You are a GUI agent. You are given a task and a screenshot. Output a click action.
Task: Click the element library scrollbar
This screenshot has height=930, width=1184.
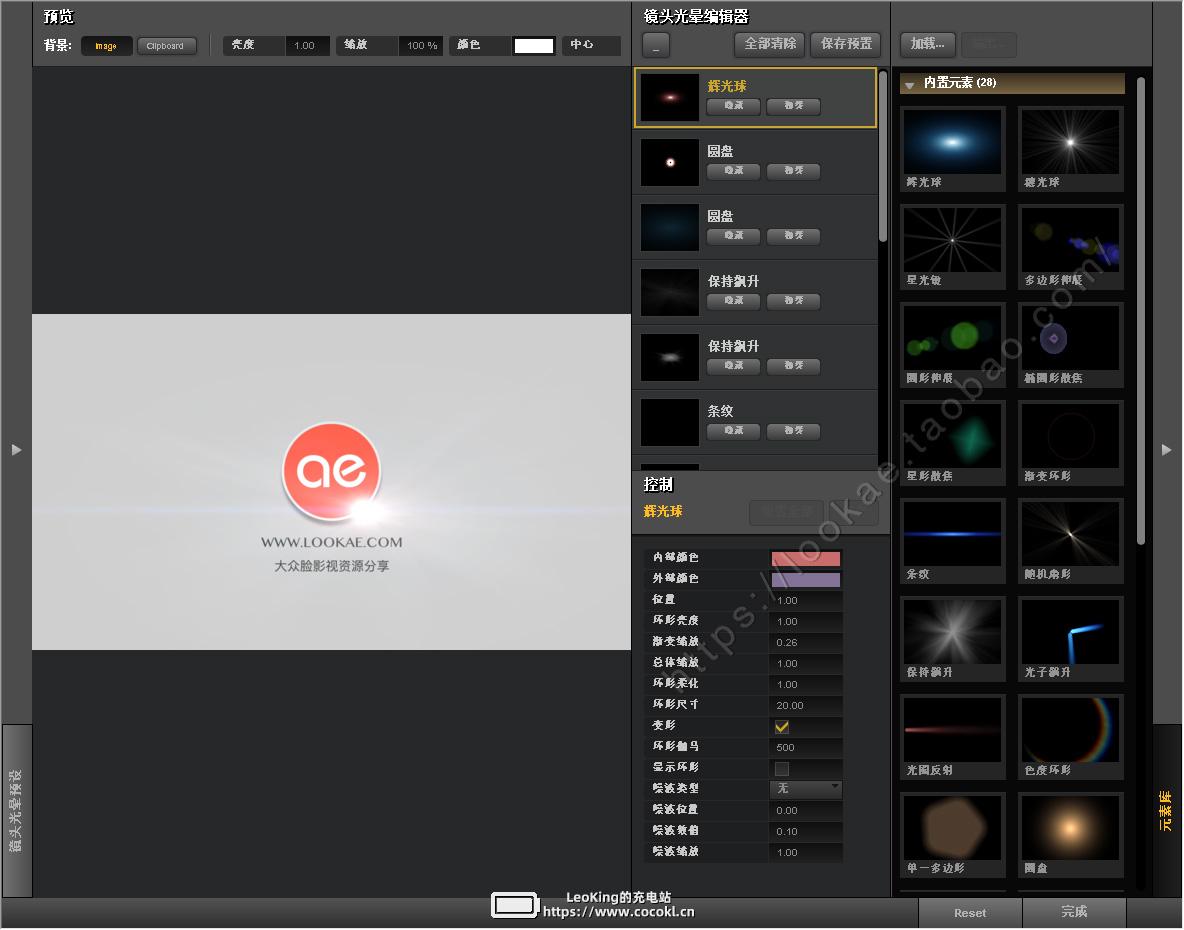(1140, 310)
